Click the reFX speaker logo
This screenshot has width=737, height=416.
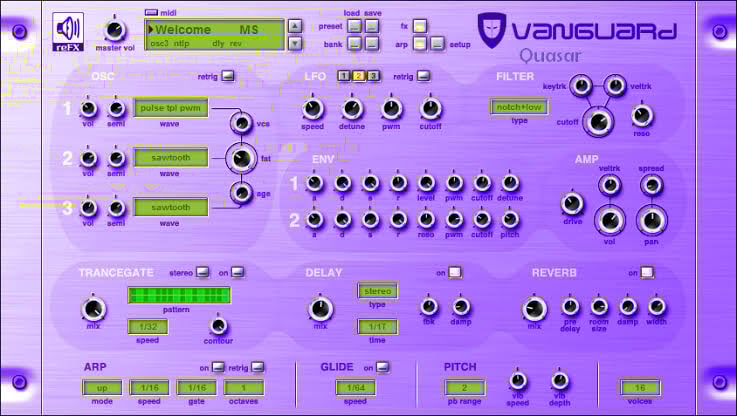tap(68, 31)
